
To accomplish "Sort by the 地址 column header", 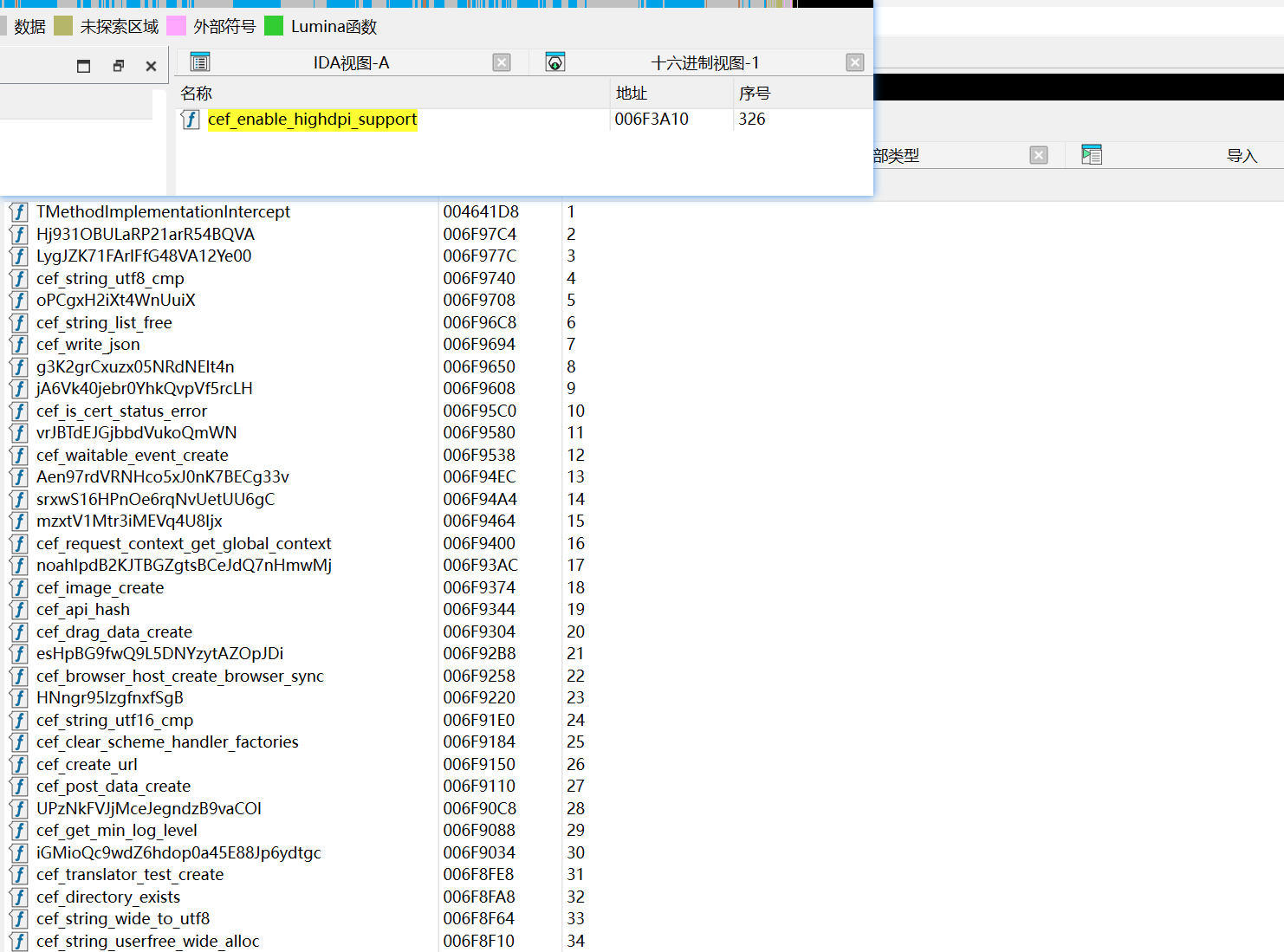I will (632, 94).
